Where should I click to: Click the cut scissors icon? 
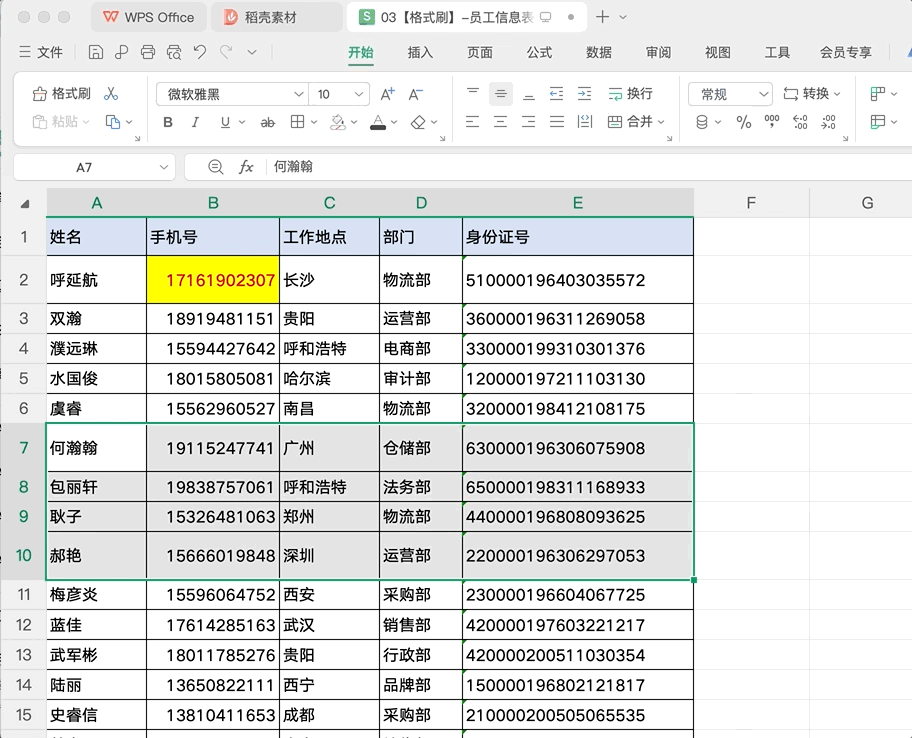111,94
